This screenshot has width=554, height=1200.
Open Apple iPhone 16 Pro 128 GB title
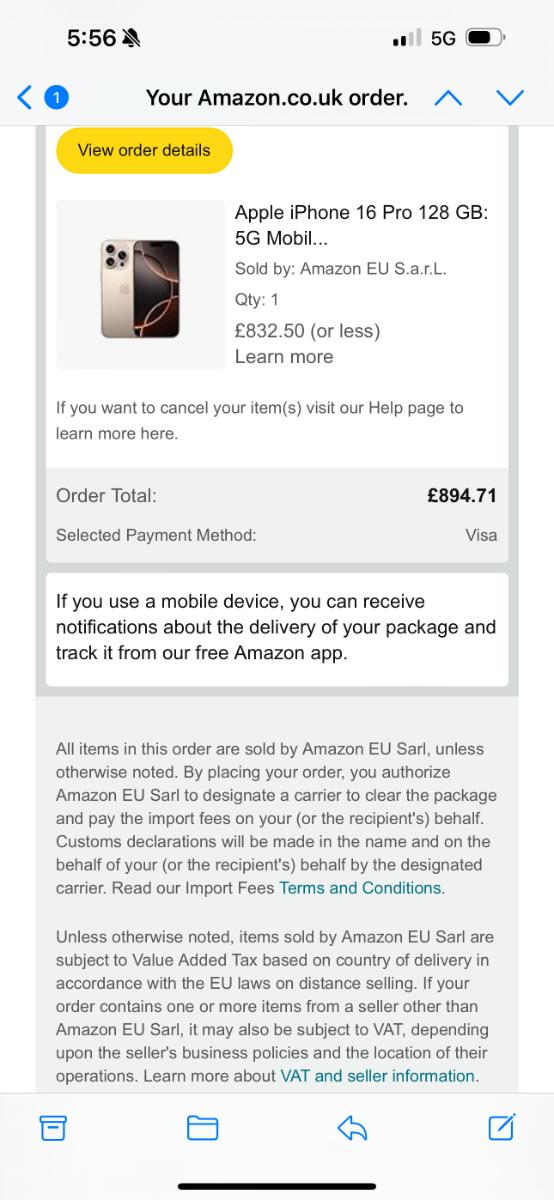pyautogui.click(x=361, y=226)
